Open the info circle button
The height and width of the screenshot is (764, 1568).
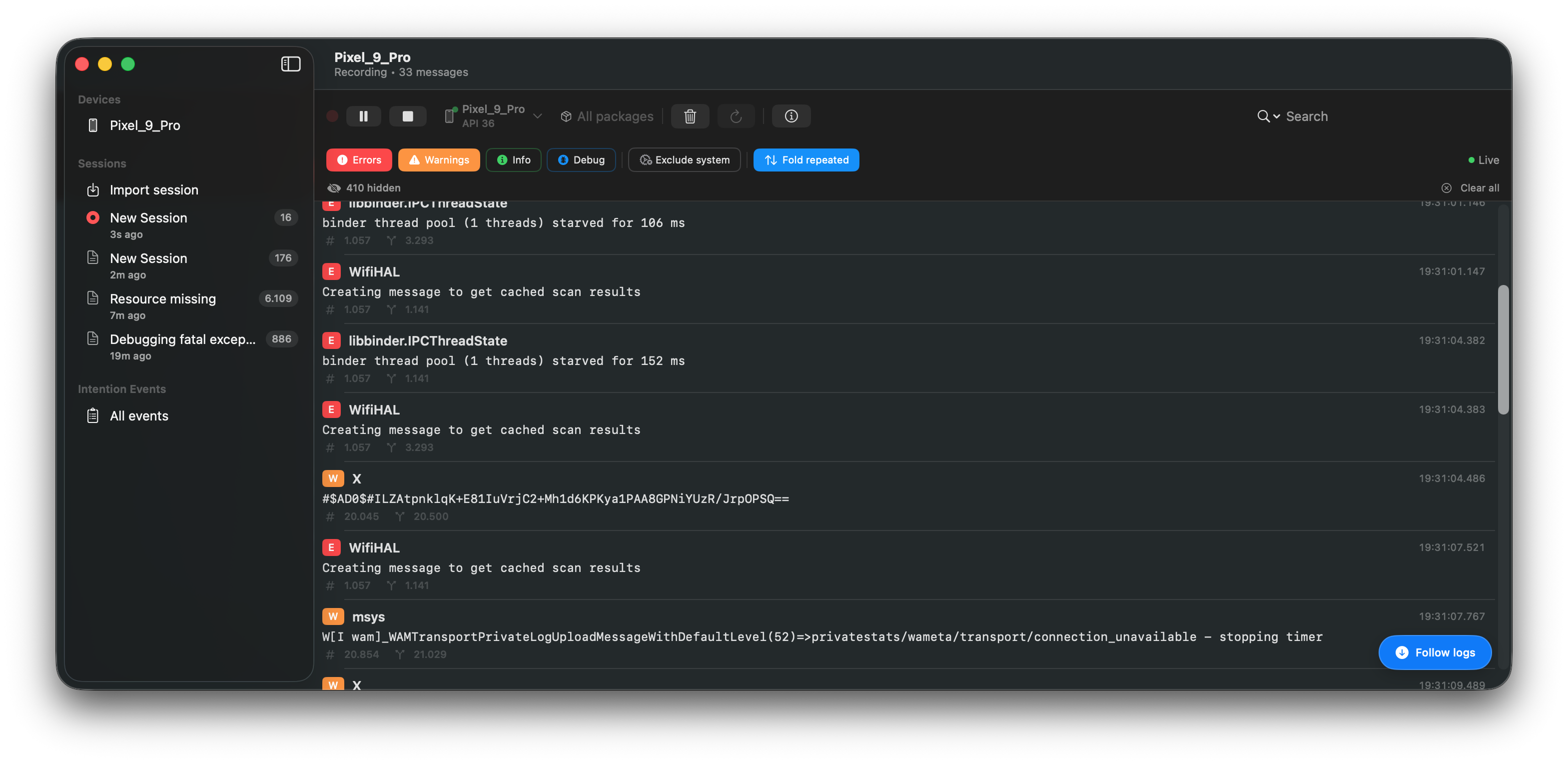(790, 116)
